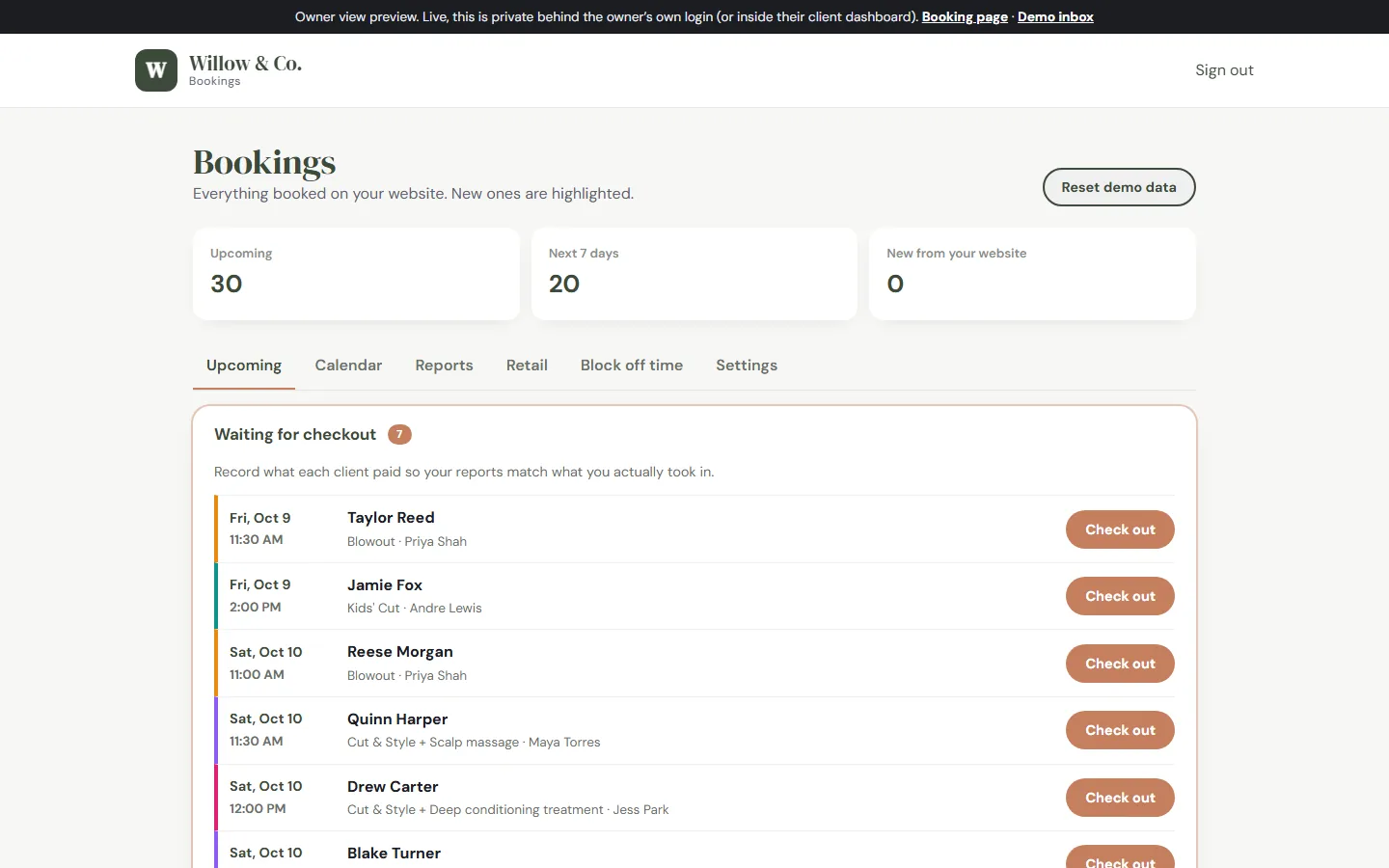This screenshot has width=1389, height=868.
Task: Check out Drew Carter's booking
Action: coord(1120,798)
